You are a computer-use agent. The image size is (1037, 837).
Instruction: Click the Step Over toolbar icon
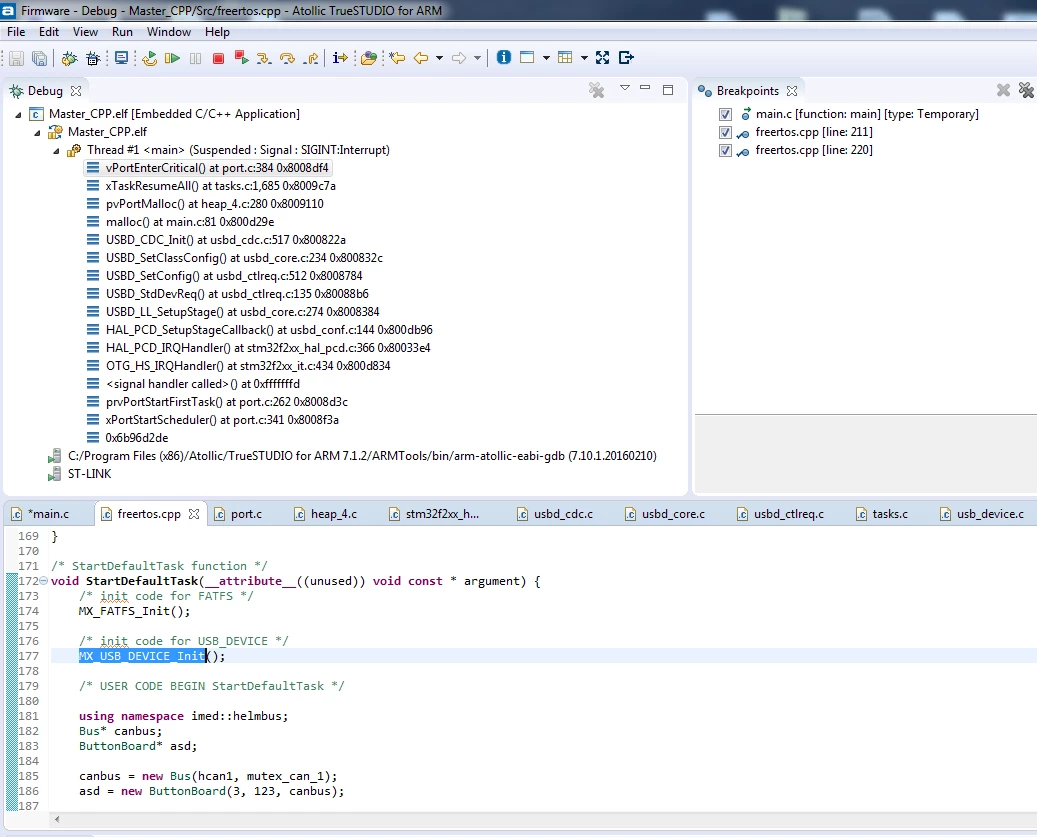pos(287,58)
